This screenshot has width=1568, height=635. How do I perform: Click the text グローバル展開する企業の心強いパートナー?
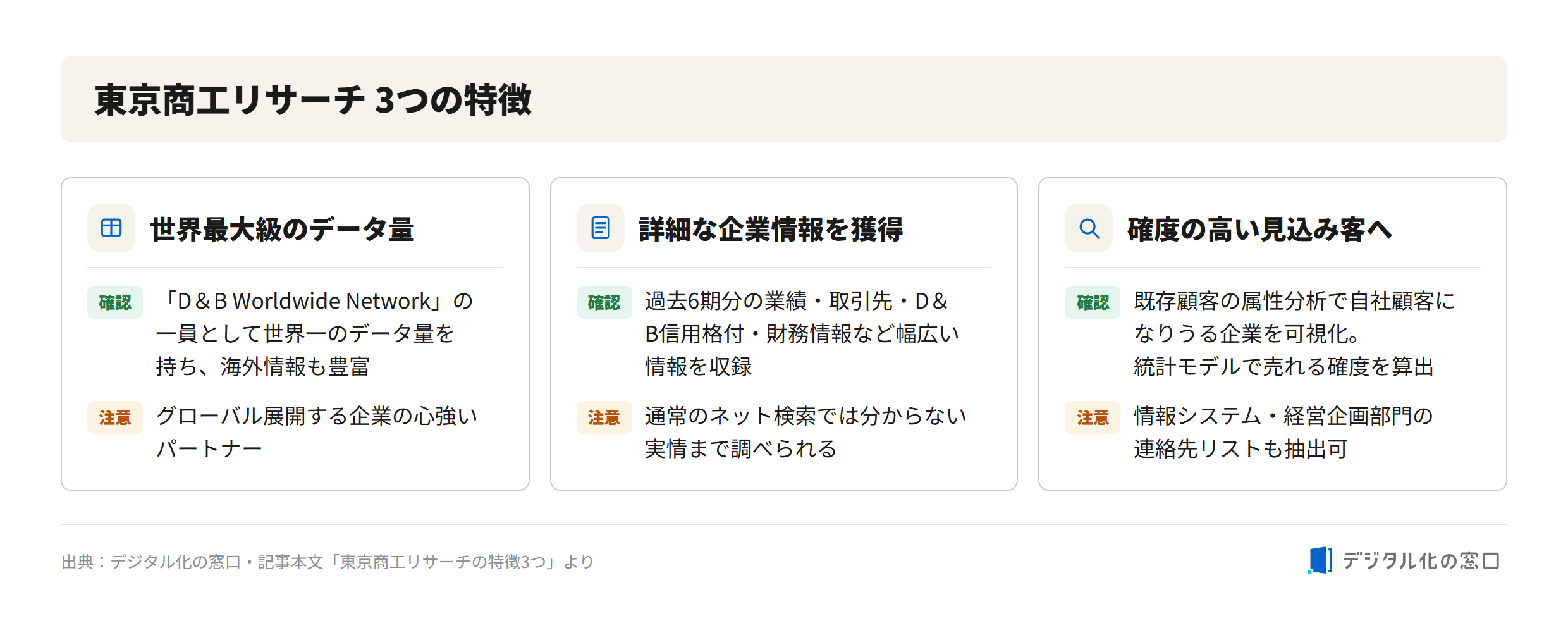click(317, 433)
